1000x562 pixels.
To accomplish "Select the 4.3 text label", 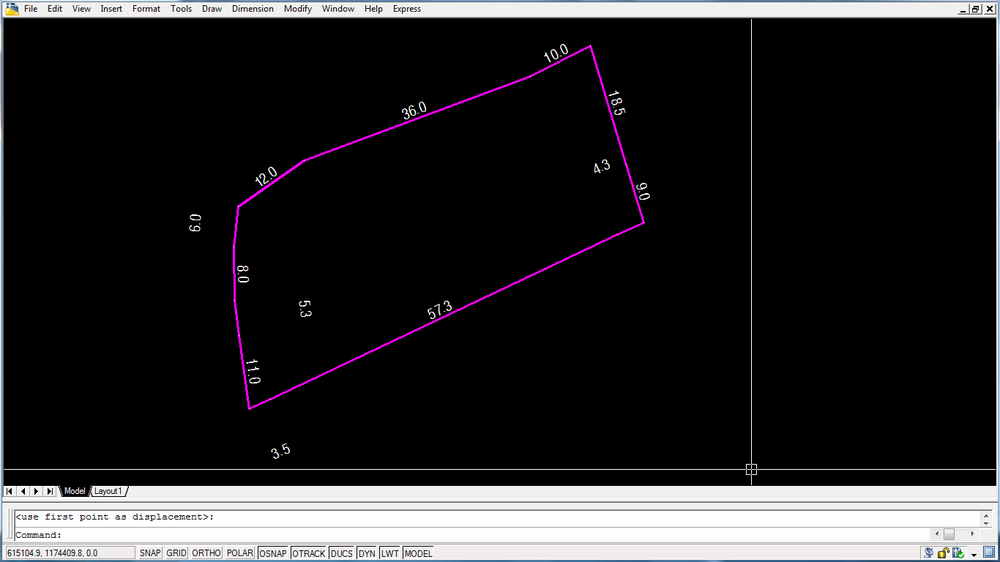I will click(x=601, y=167).
